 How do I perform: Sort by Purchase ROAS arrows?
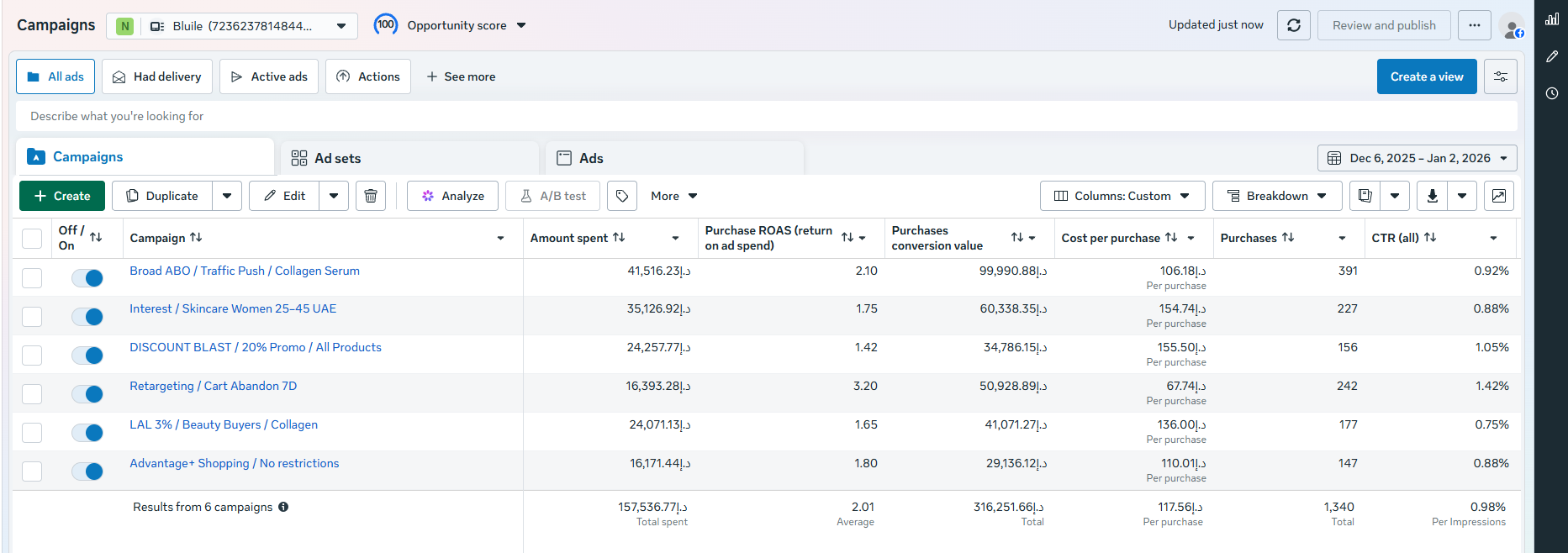[x=847, y=238]
